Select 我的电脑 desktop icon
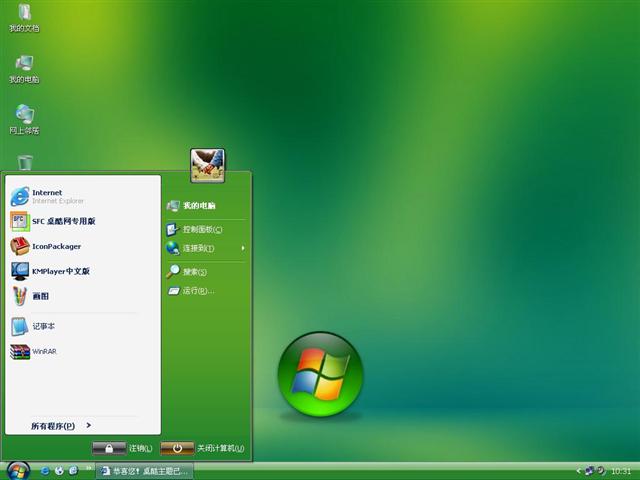 (24, 69)
